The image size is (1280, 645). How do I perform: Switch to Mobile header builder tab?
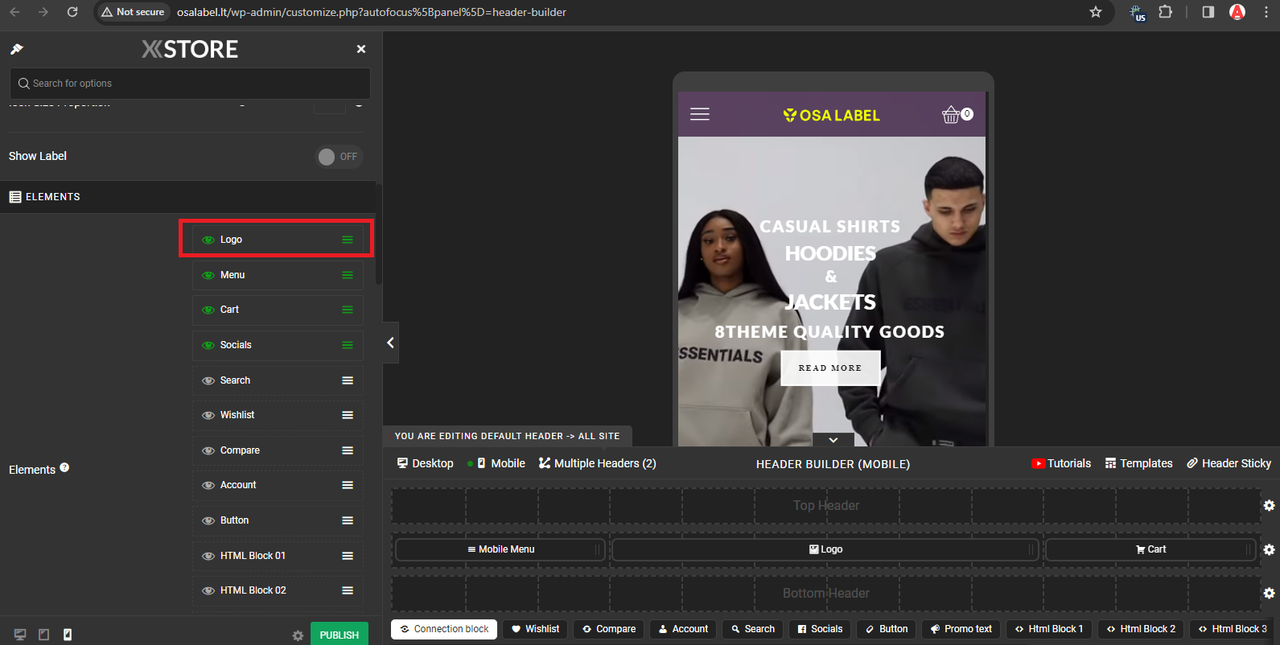tap(500, 463)
